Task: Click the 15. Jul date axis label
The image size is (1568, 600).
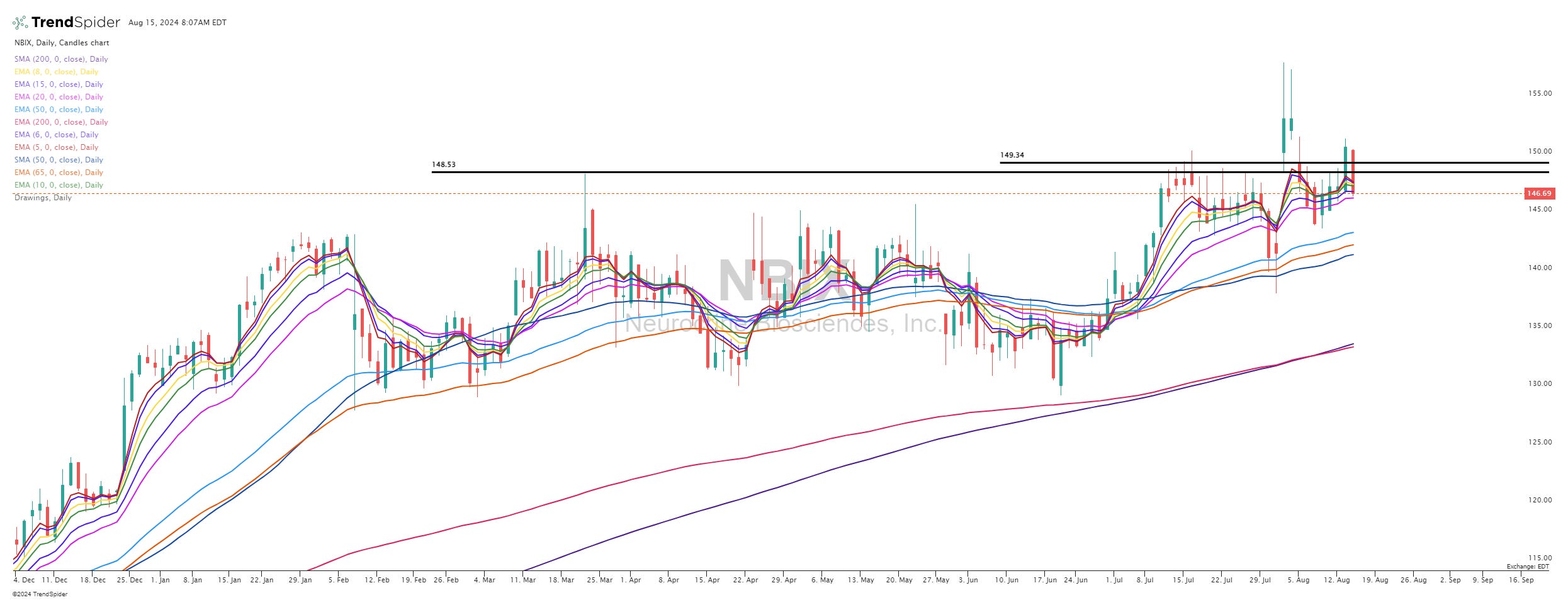Action: pos(1183,580)
